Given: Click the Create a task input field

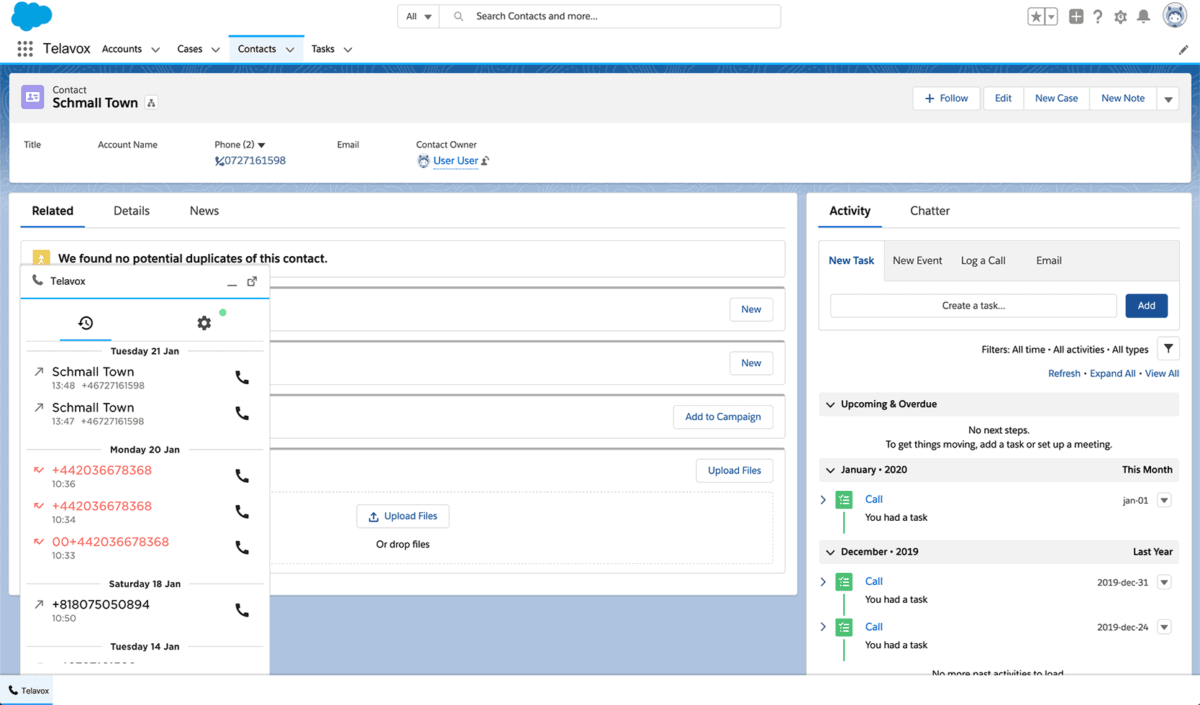Looking at the screenshot, I should tap(973, 306).
